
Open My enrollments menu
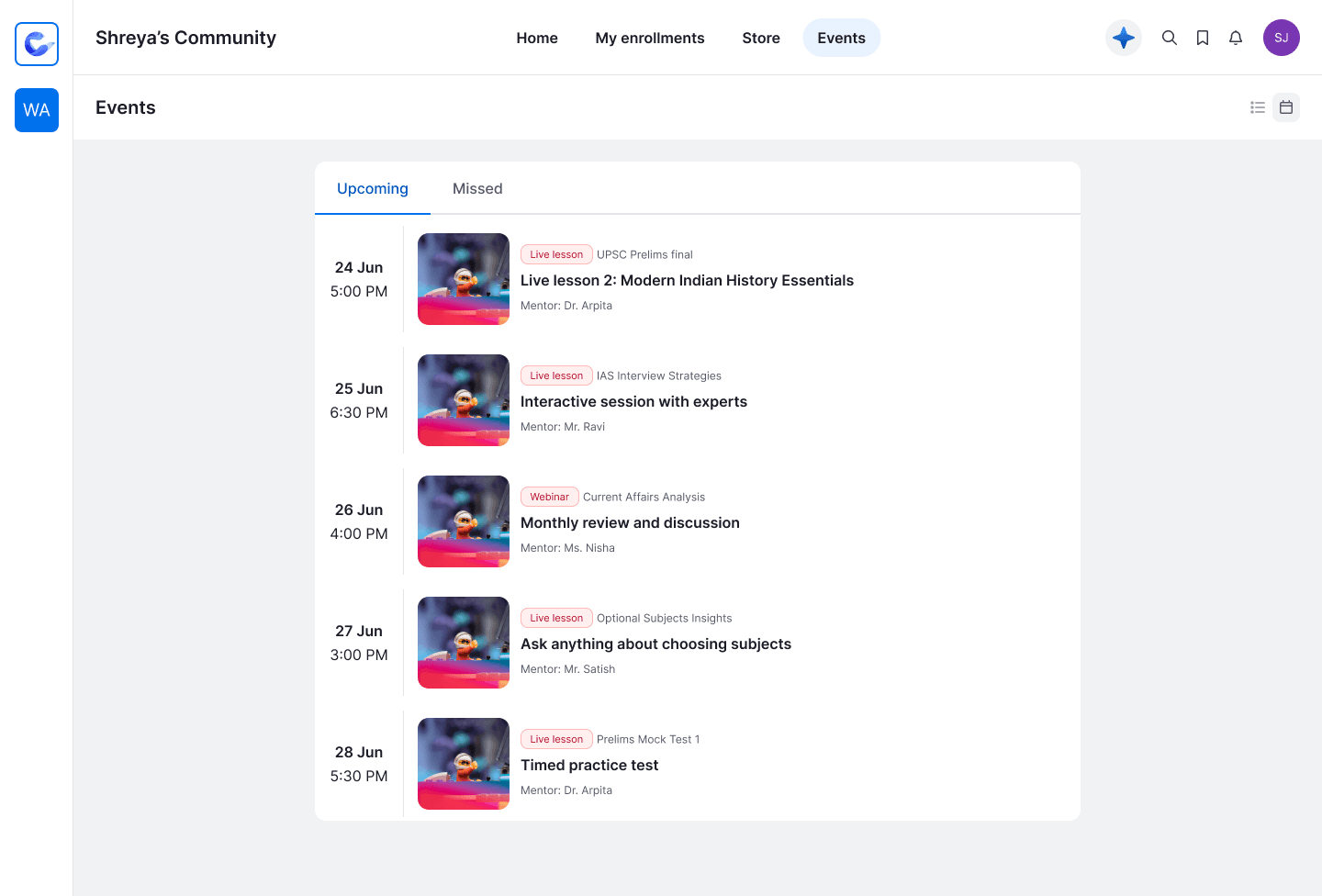(x=650, y=38)
